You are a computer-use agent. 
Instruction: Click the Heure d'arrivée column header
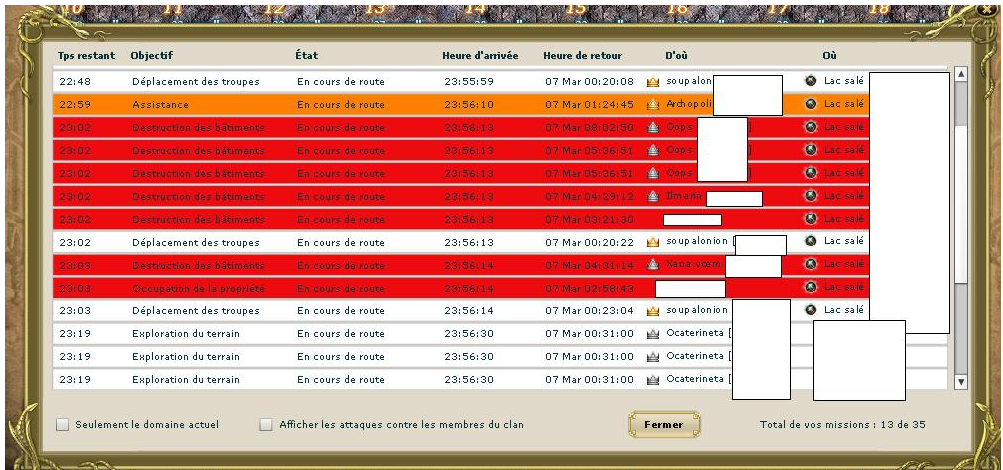click(x=480, y=56)
